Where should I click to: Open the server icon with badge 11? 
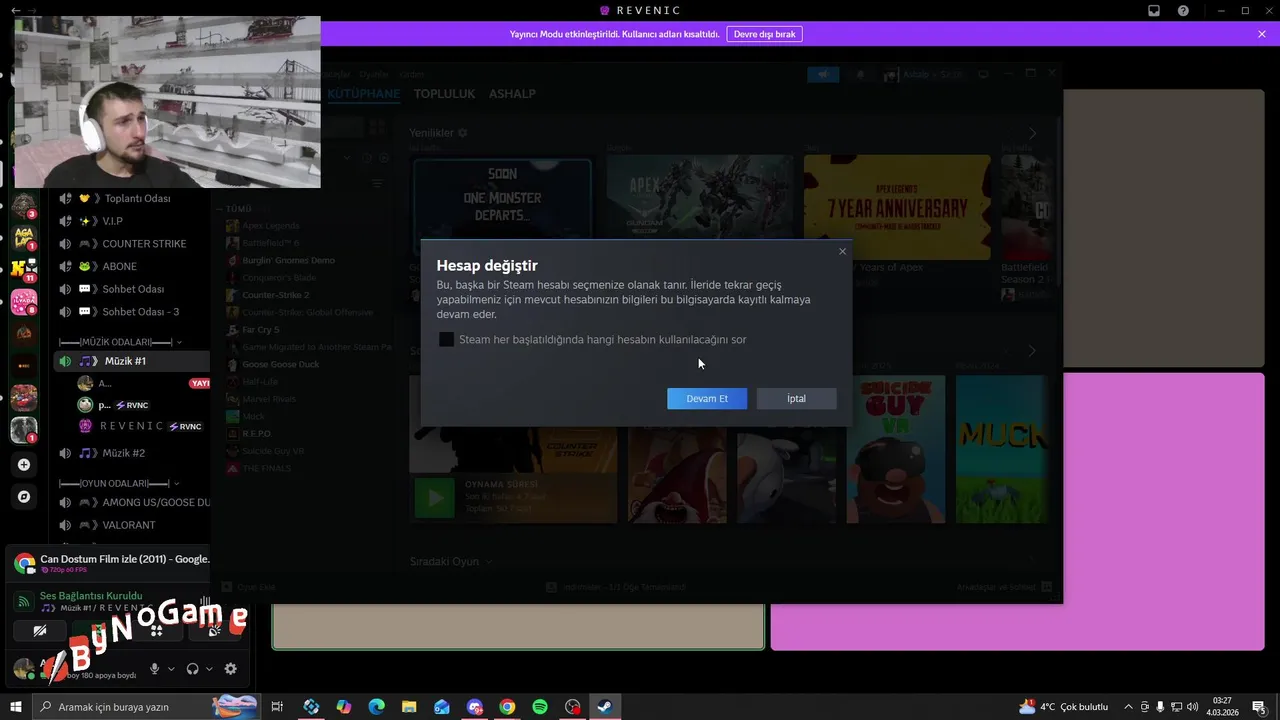coord(24,269)
